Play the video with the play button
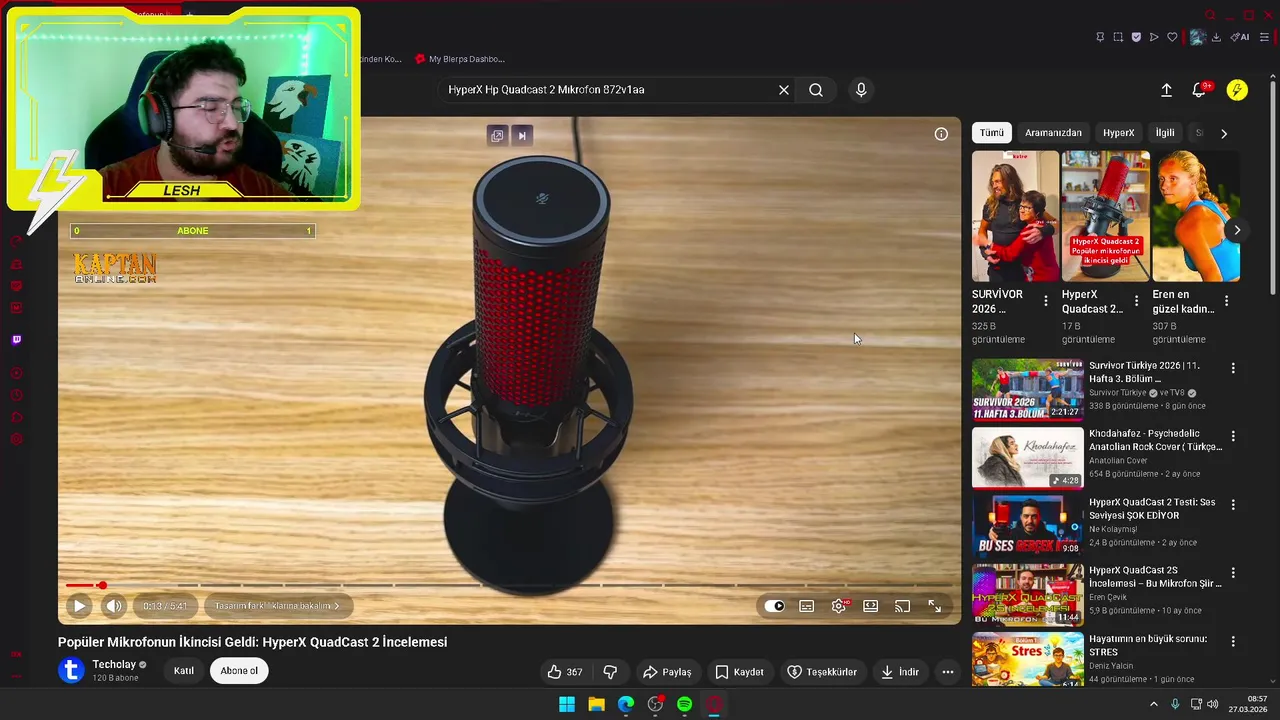The image size is (1280, 720). coord(79,606)
